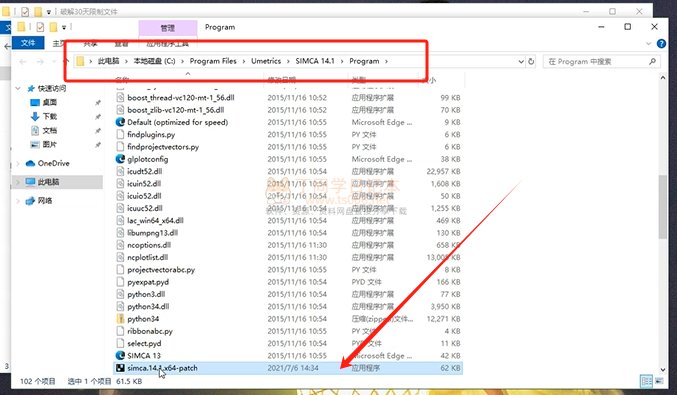
Task: Select the python3.dll file row
Action: point(288,294)
